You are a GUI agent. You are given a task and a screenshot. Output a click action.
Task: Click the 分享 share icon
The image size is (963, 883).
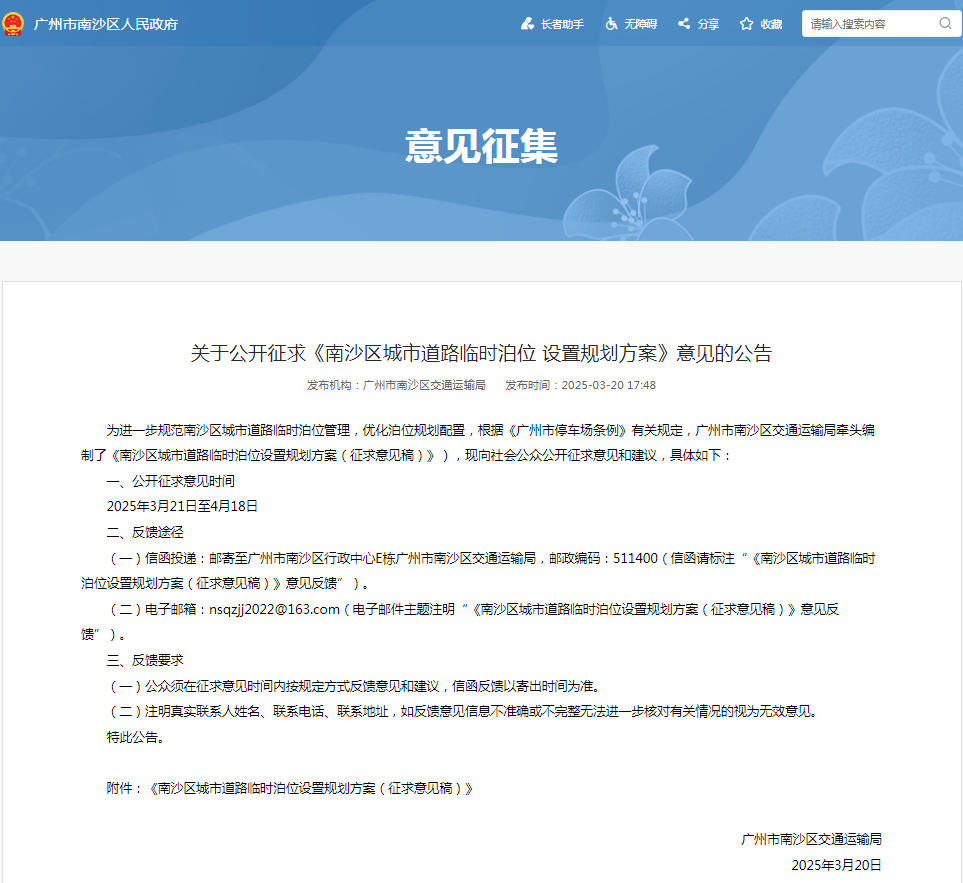[x=684, y=24]
